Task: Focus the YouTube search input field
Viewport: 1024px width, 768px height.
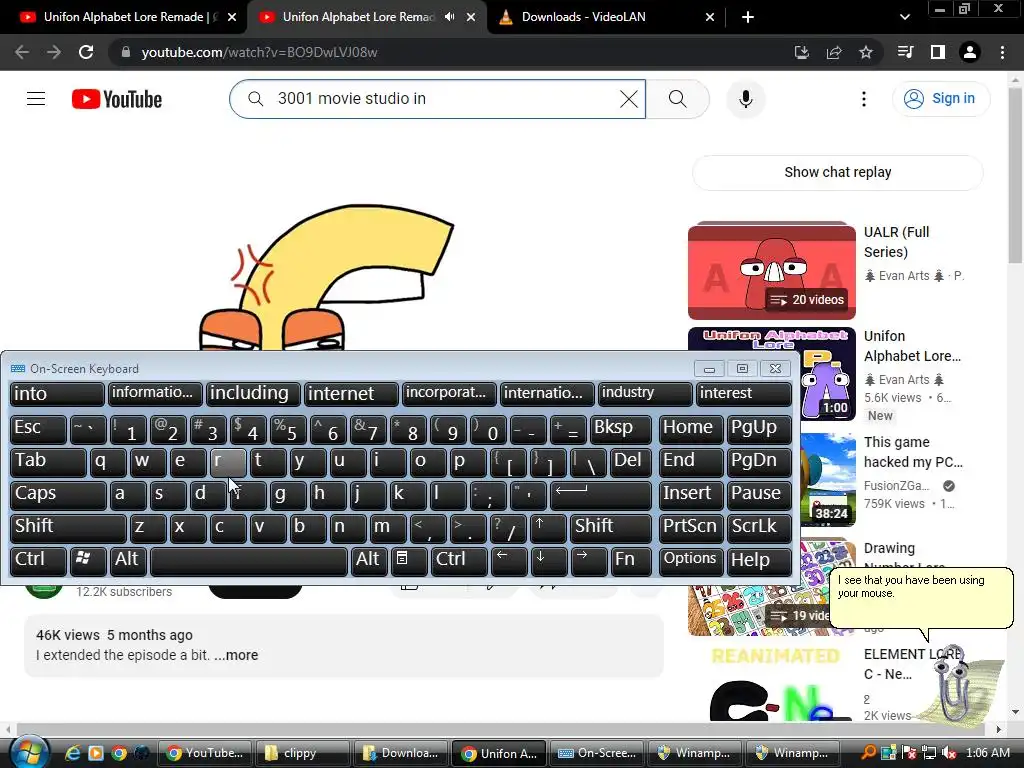Action: 438,99
